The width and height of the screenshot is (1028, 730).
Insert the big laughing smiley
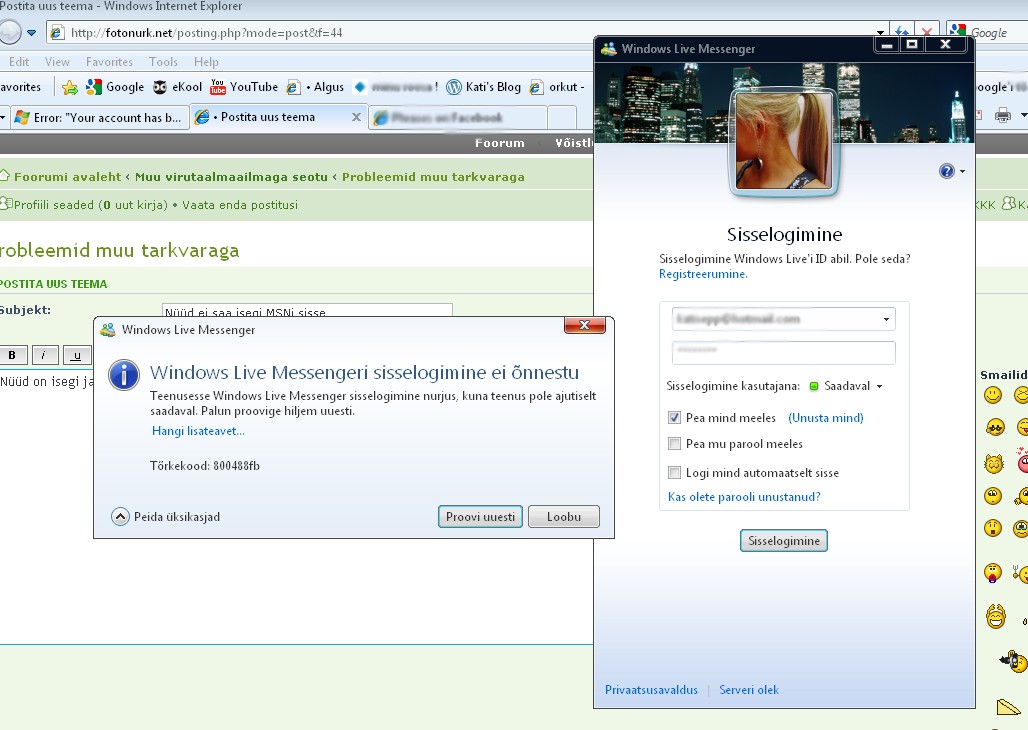coord(995,617)
